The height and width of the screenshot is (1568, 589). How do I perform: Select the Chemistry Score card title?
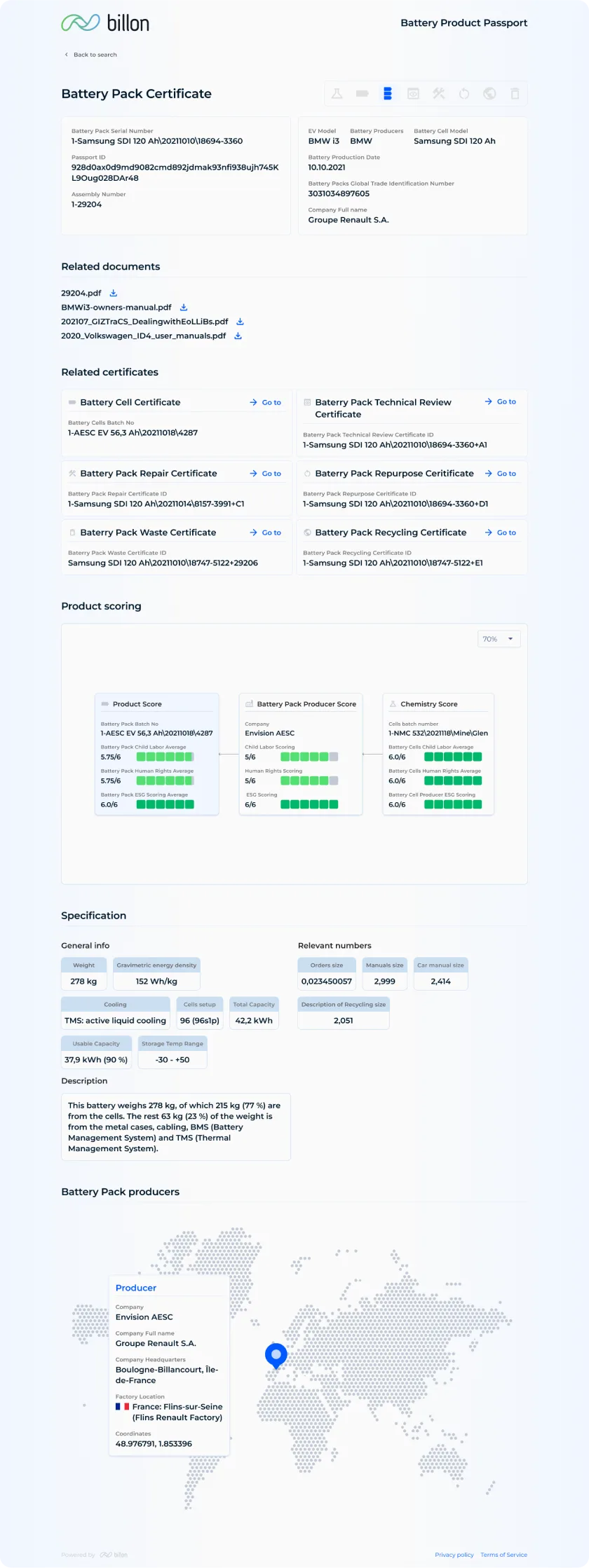click(429, 704)
